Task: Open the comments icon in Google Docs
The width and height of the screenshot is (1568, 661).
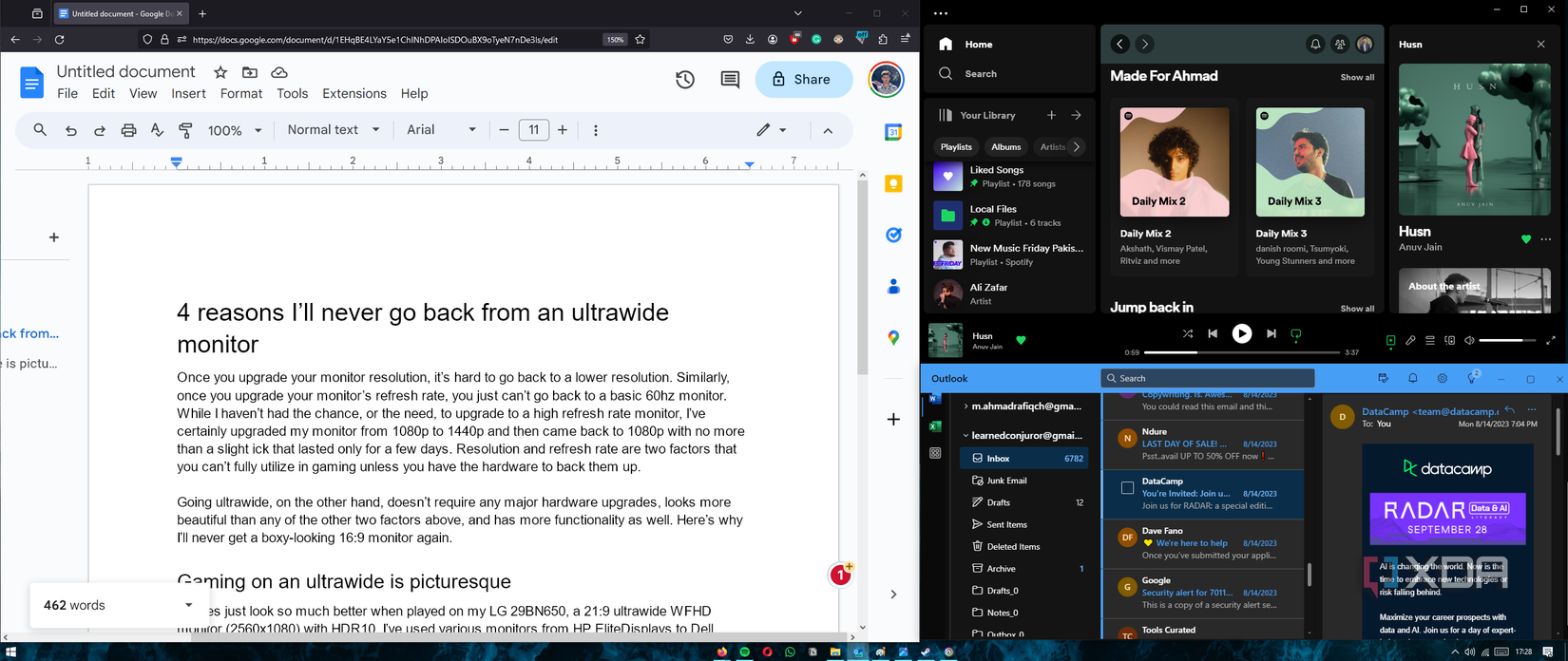Action: coord(730,80)
